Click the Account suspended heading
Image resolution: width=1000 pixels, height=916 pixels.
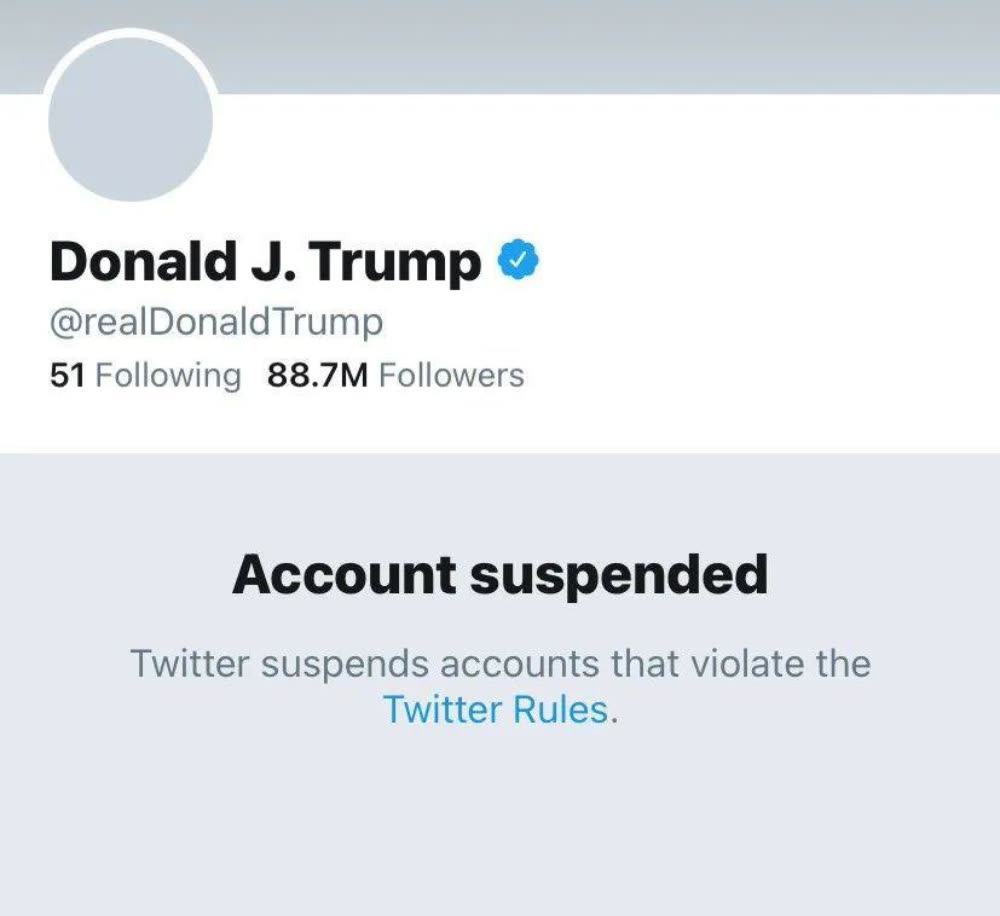[500, 574]
